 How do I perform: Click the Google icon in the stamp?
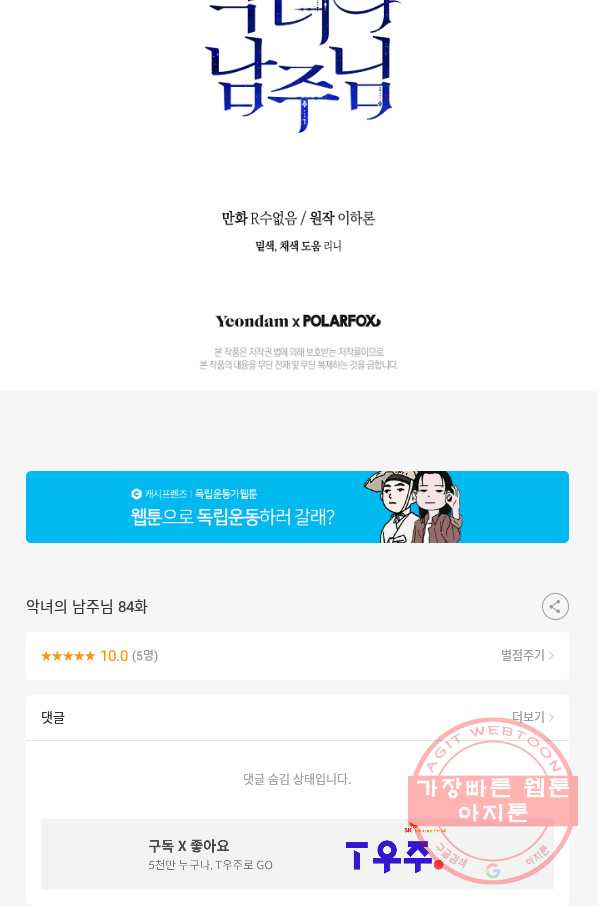493,870
